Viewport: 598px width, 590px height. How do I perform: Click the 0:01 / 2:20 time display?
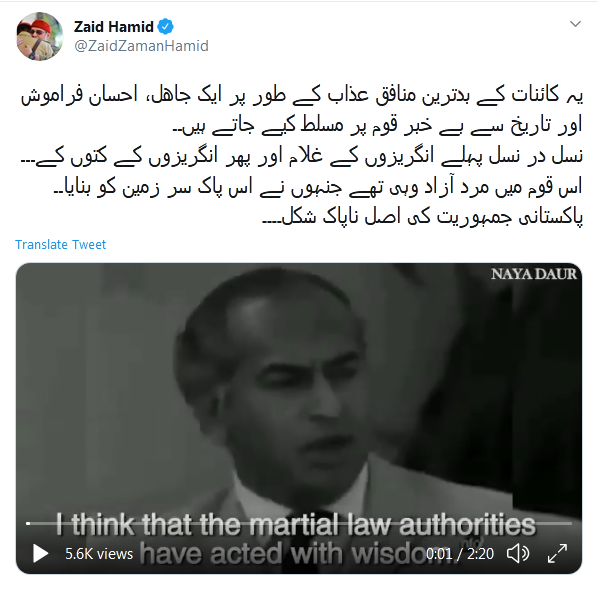[x=460, y=554]
